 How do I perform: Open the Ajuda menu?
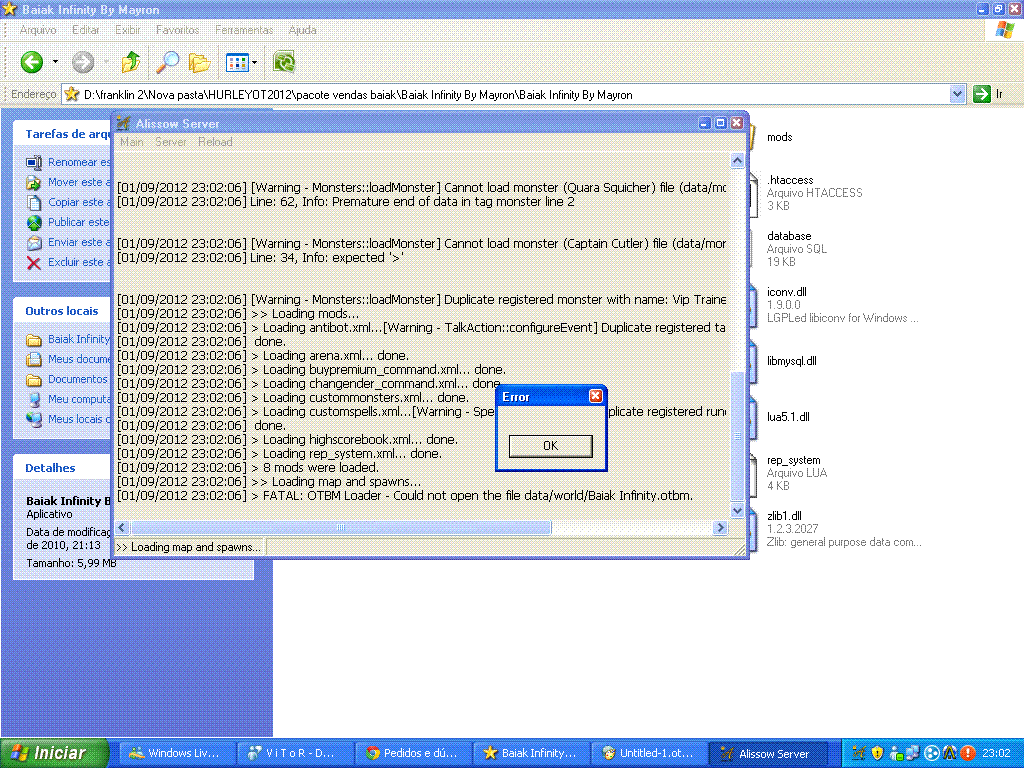[x=302, y=30]
